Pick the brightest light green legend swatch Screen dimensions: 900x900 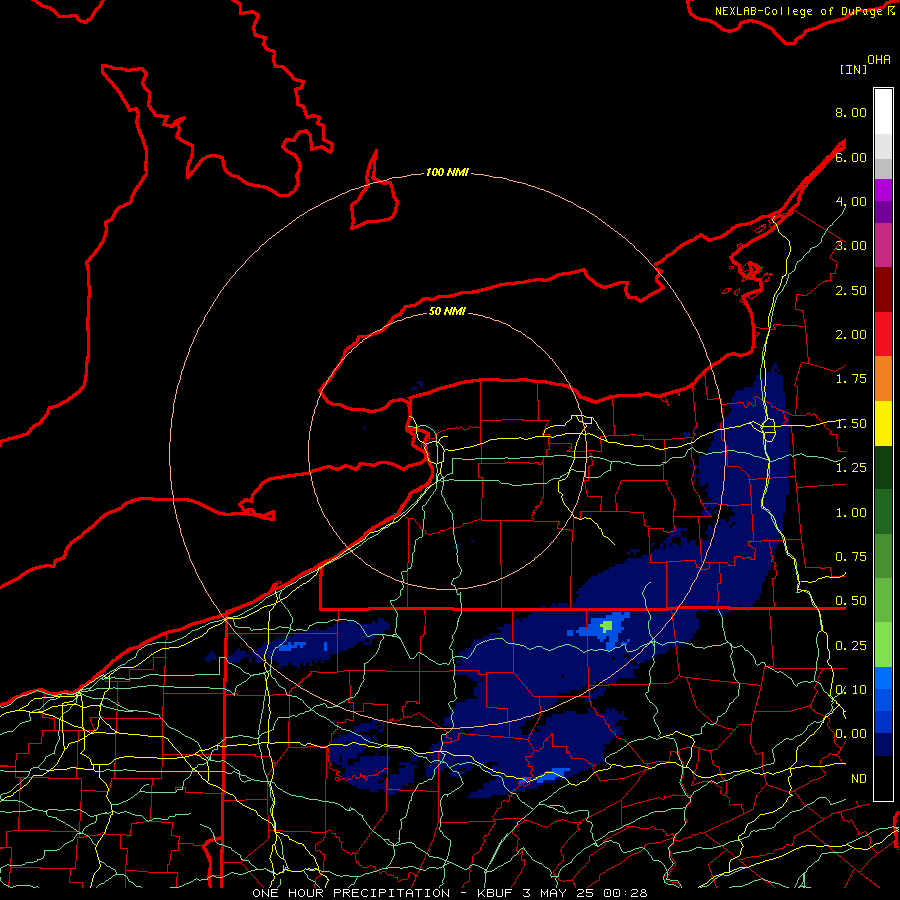pyautogui.click(x=883, y=645)
